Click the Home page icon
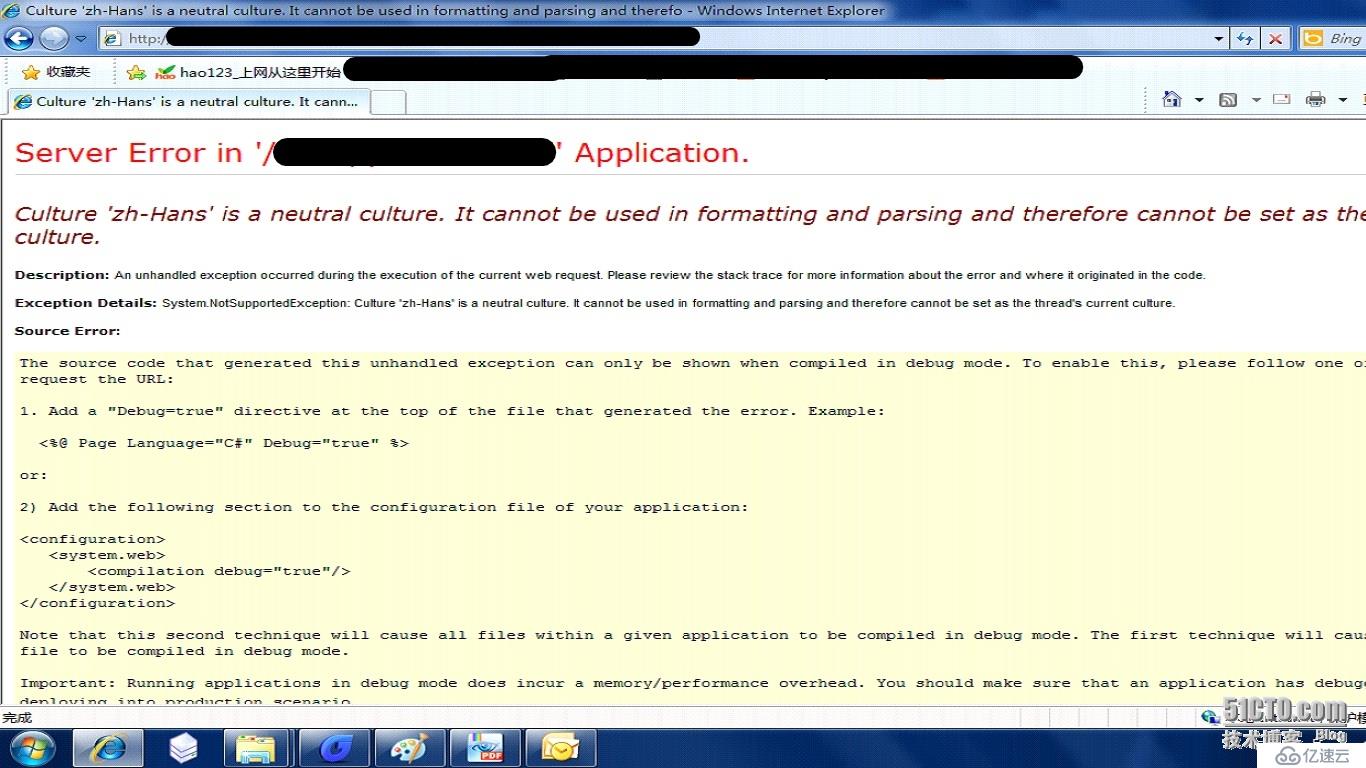The width and height of the screenshot is (1366, 768). [1172, 99]
